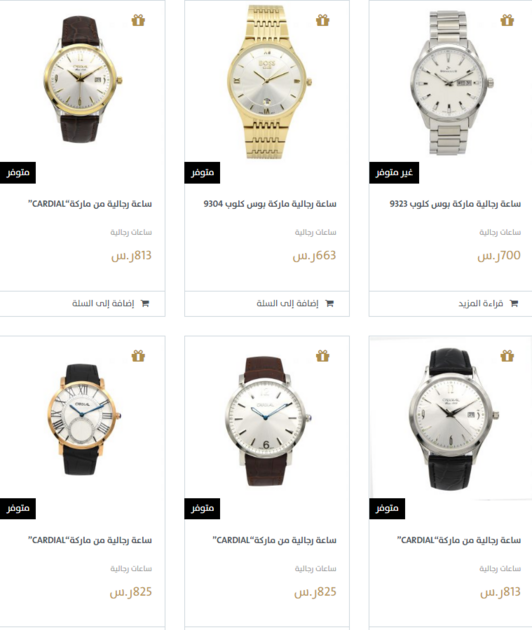Click the unavailable badge on 9323 watch
This screenshot has width=532, height=630.
click(394, 173)
